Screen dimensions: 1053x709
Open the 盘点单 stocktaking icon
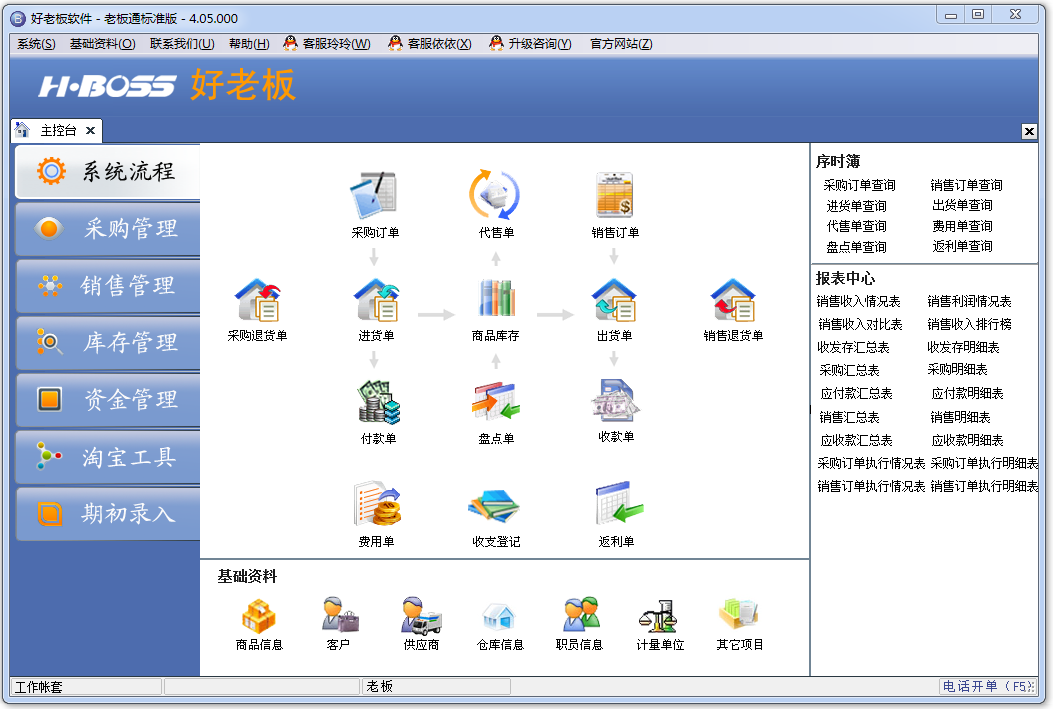click(496, 402)
